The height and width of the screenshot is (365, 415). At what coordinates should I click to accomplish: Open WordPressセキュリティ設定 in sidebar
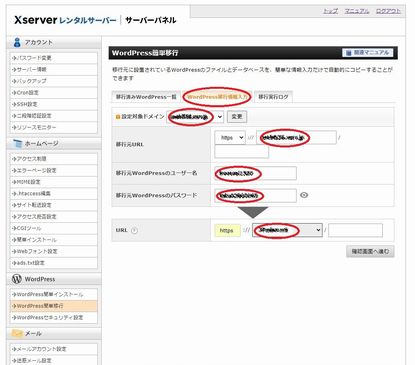pyautogui.click(x=54, y=317)
